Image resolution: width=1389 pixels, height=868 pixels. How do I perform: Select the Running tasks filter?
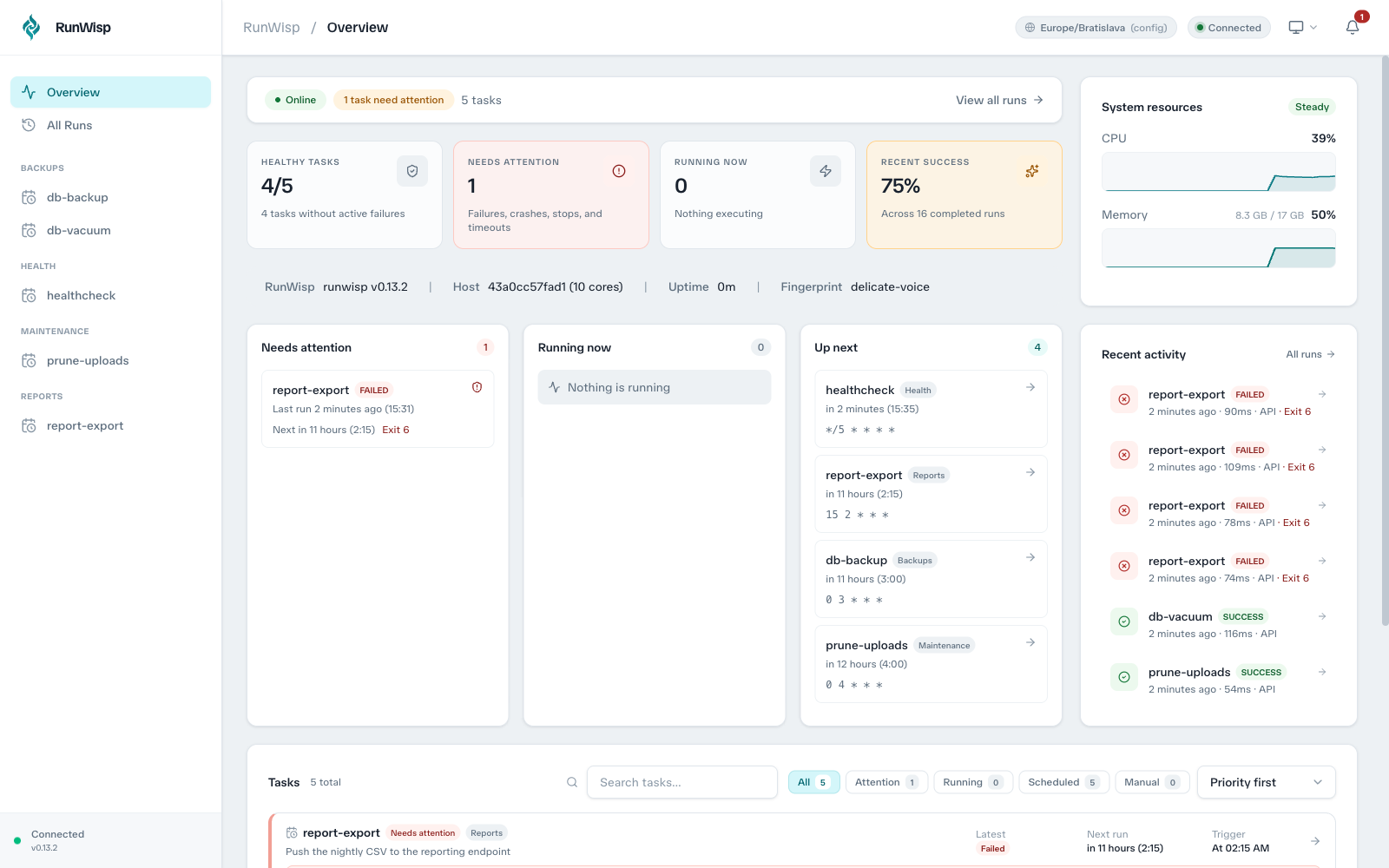(x=973, y=782)
